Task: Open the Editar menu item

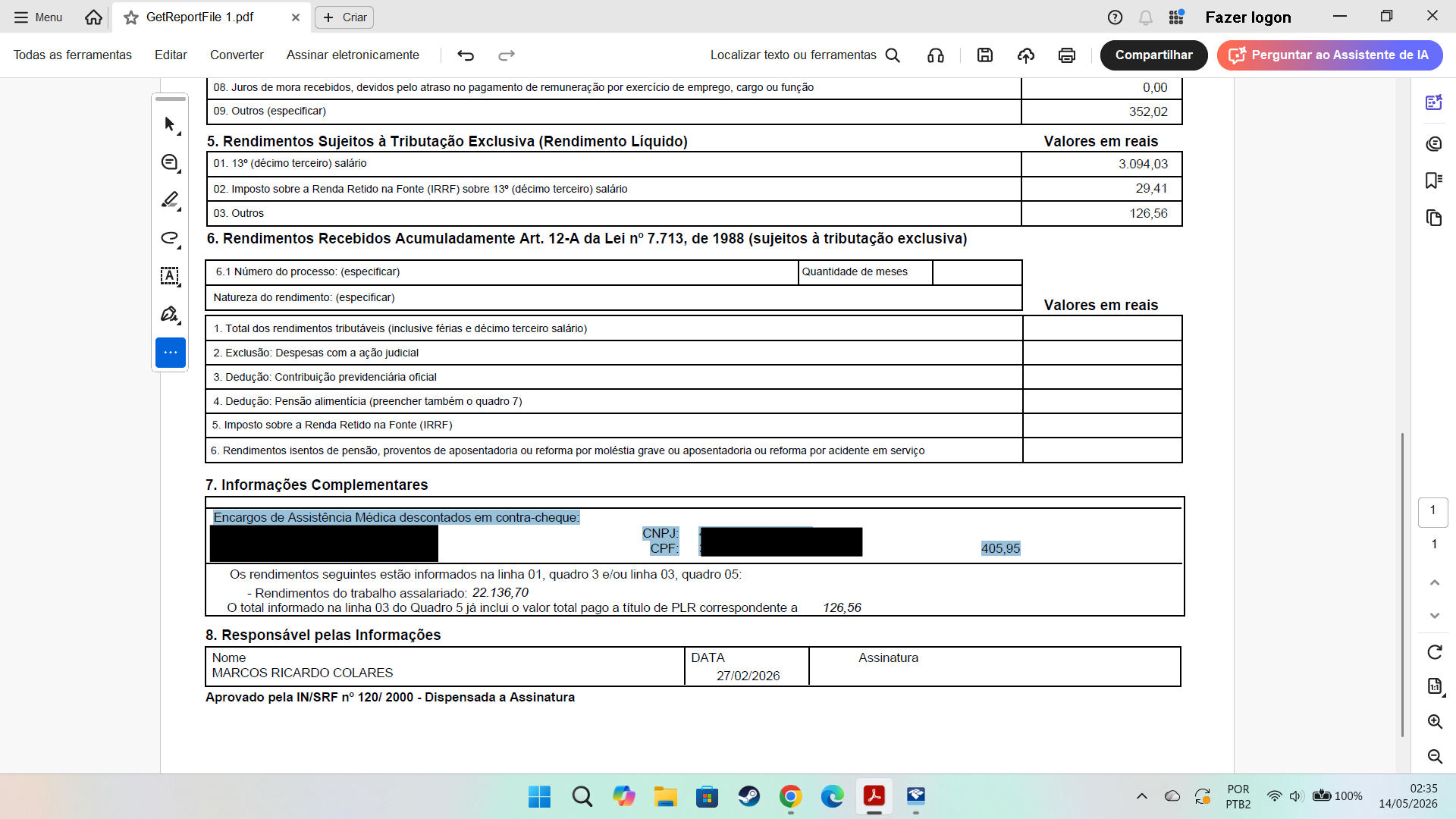Action: (x=171, y=55)
